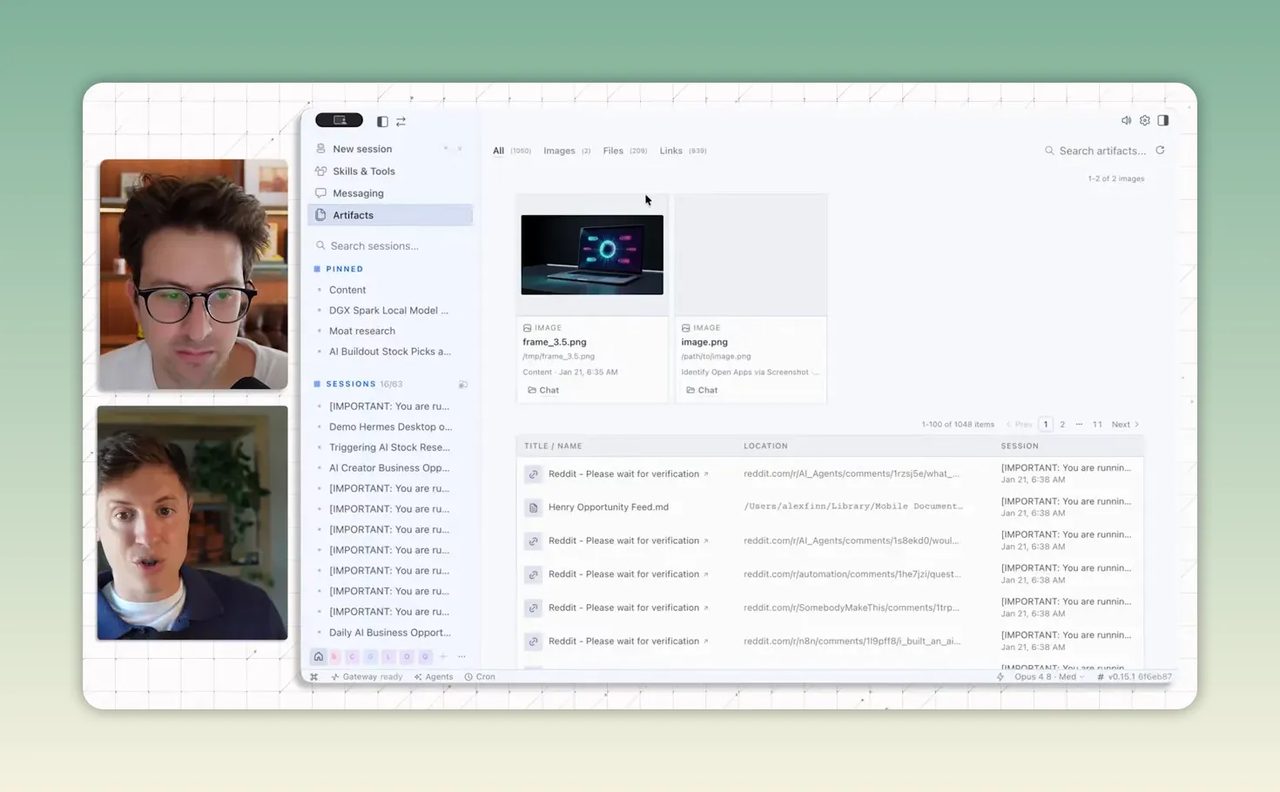
Task: Refresh artifacts with the reload icon
Action: click(x=1160, y=150)
